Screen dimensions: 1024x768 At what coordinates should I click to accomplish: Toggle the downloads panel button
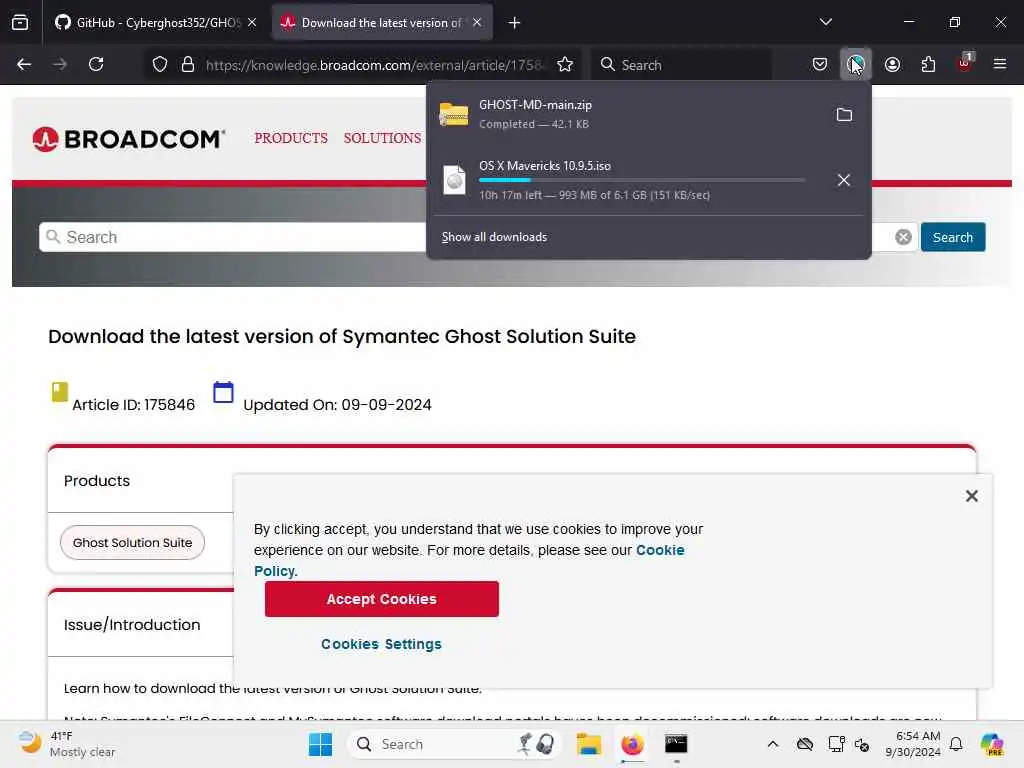[855, 64]
